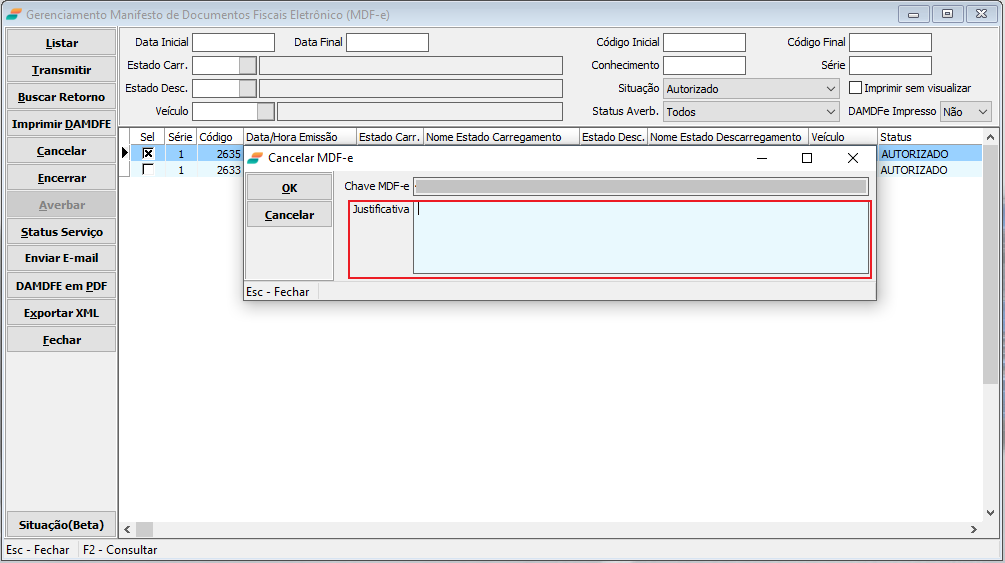Minimize the Cancelar MDF-e dialog
Screen dimensions: 1005x563
click(762, 158)
